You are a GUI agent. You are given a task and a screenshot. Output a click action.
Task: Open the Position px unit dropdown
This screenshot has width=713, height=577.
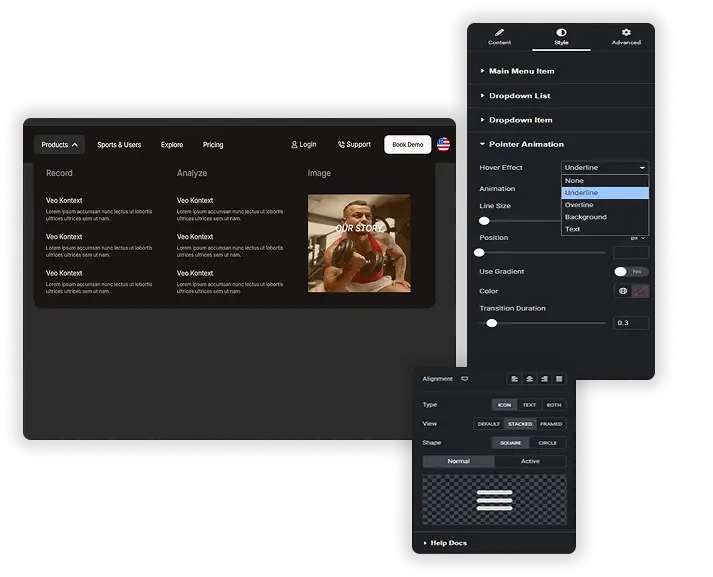click(638, 238)
